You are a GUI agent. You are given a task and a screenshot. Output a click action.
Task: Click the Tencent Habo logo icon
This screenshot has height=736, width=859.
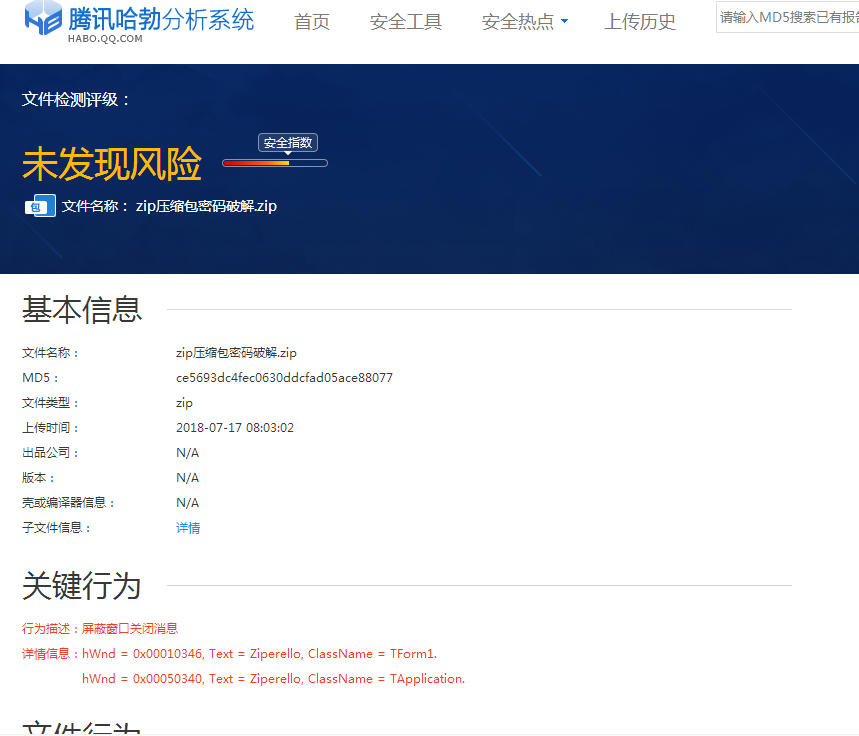[44, 21]
